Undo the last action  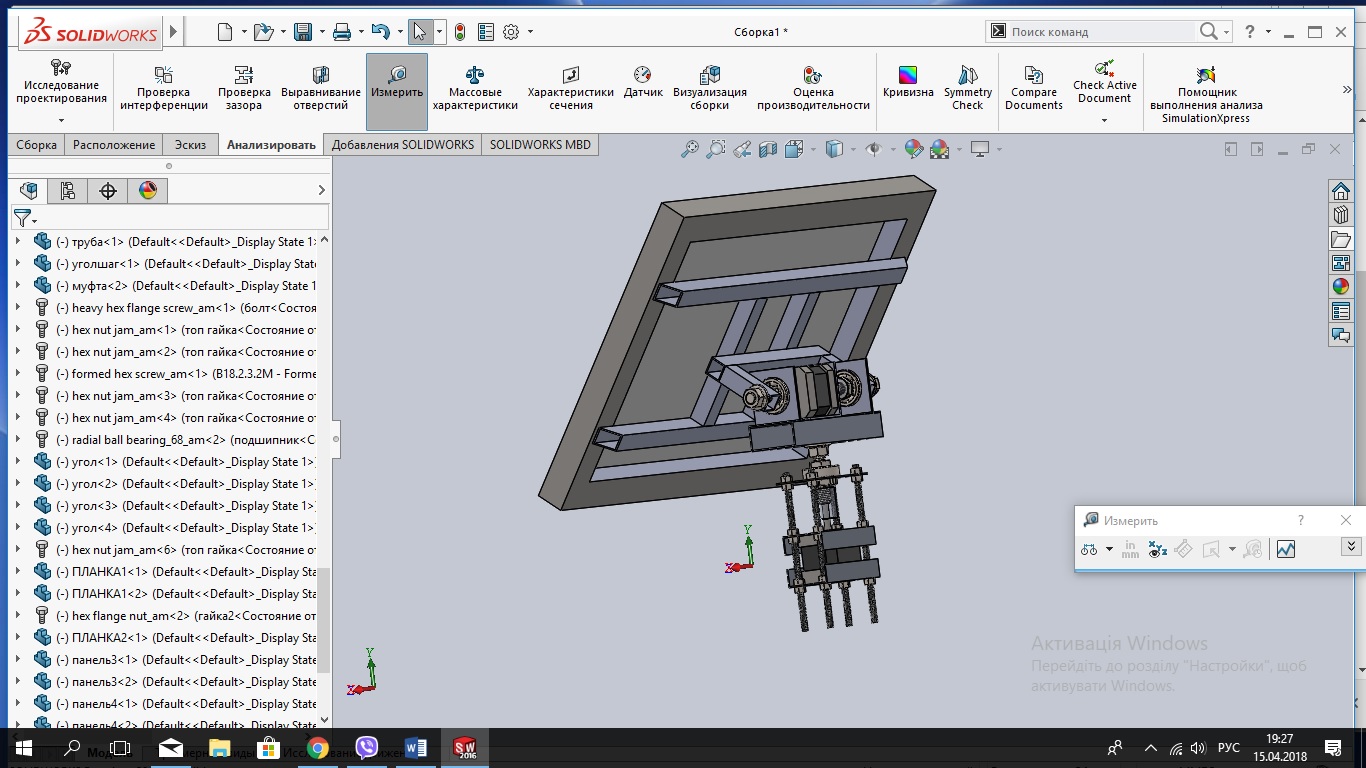(x=380, y=32)
